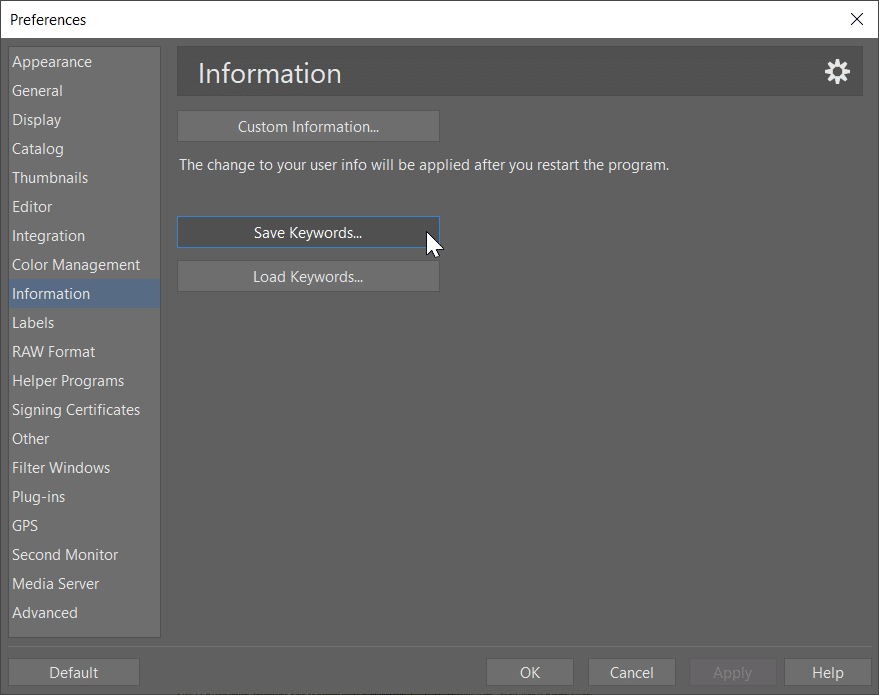This screenshot has width=879, height=695.
Task: Click the gear icon in the Information header
Action: pyautogui.click(x=837, y=71)
